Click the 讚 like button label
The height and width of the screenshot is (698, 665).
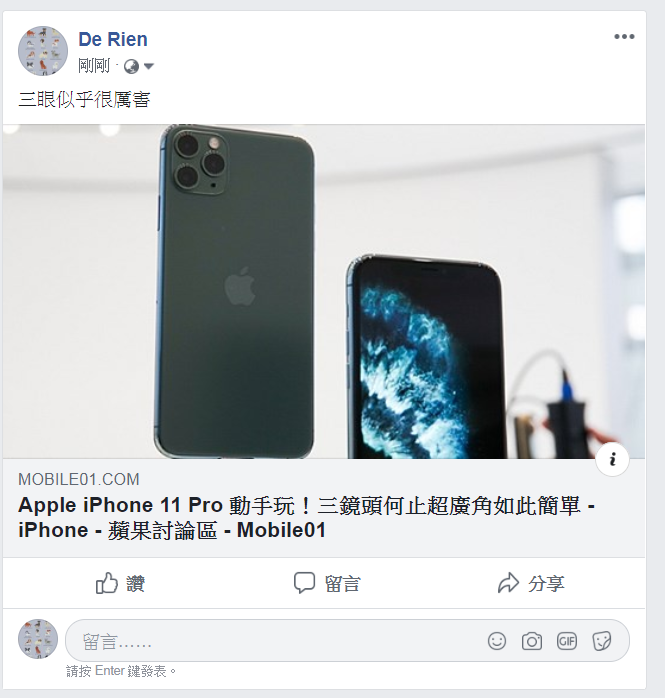pyautogui.click(x=135, y=583)
